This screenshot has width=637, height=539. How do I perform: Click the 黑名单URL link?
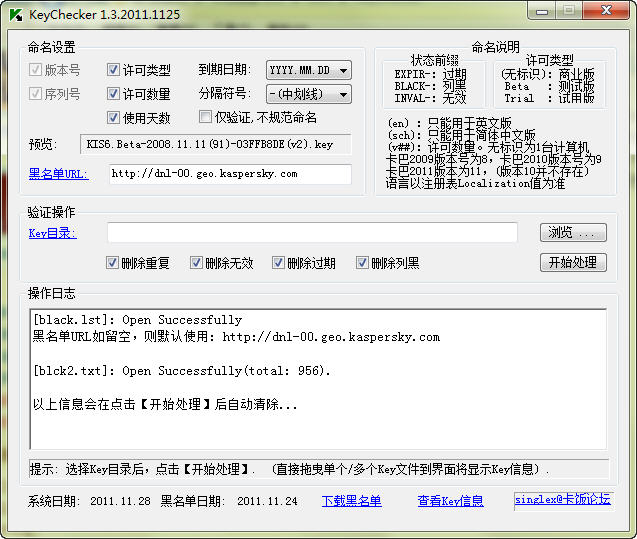58,174
